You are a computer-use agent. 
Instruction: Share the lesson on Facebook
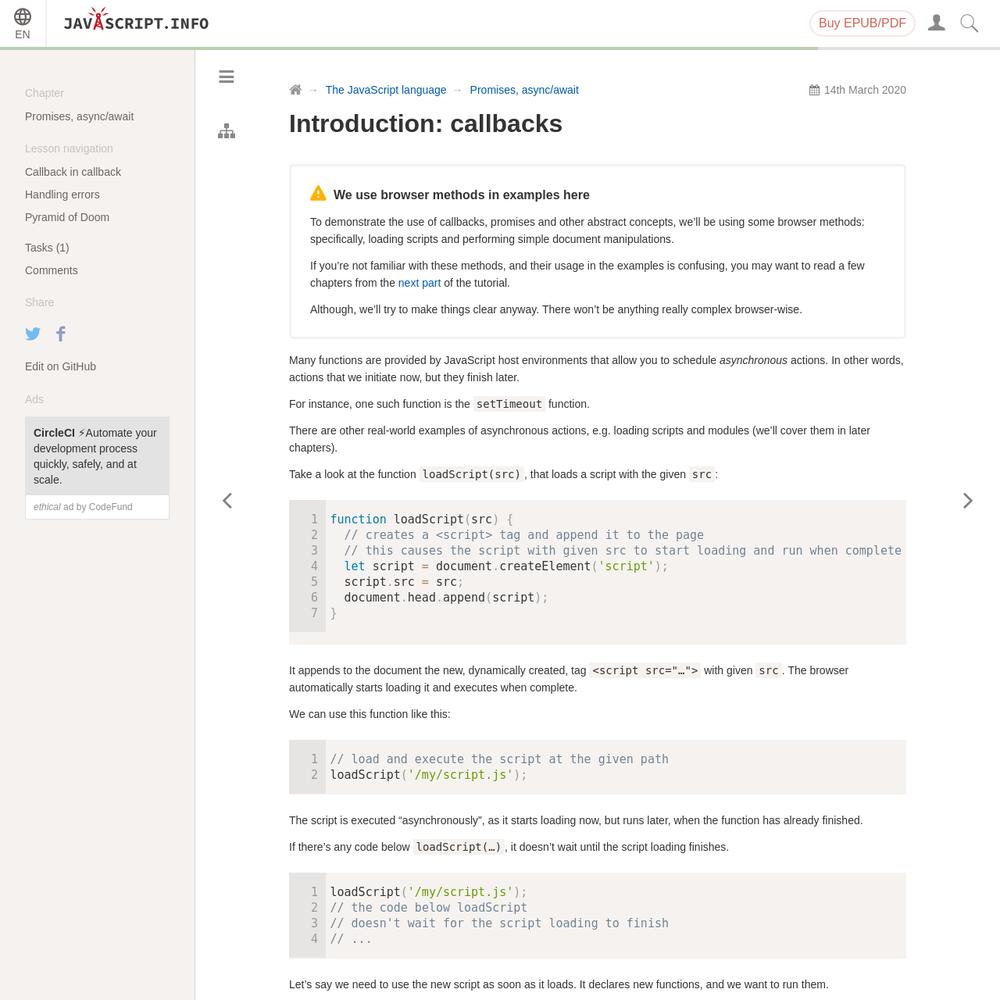[x=61, y=334]
